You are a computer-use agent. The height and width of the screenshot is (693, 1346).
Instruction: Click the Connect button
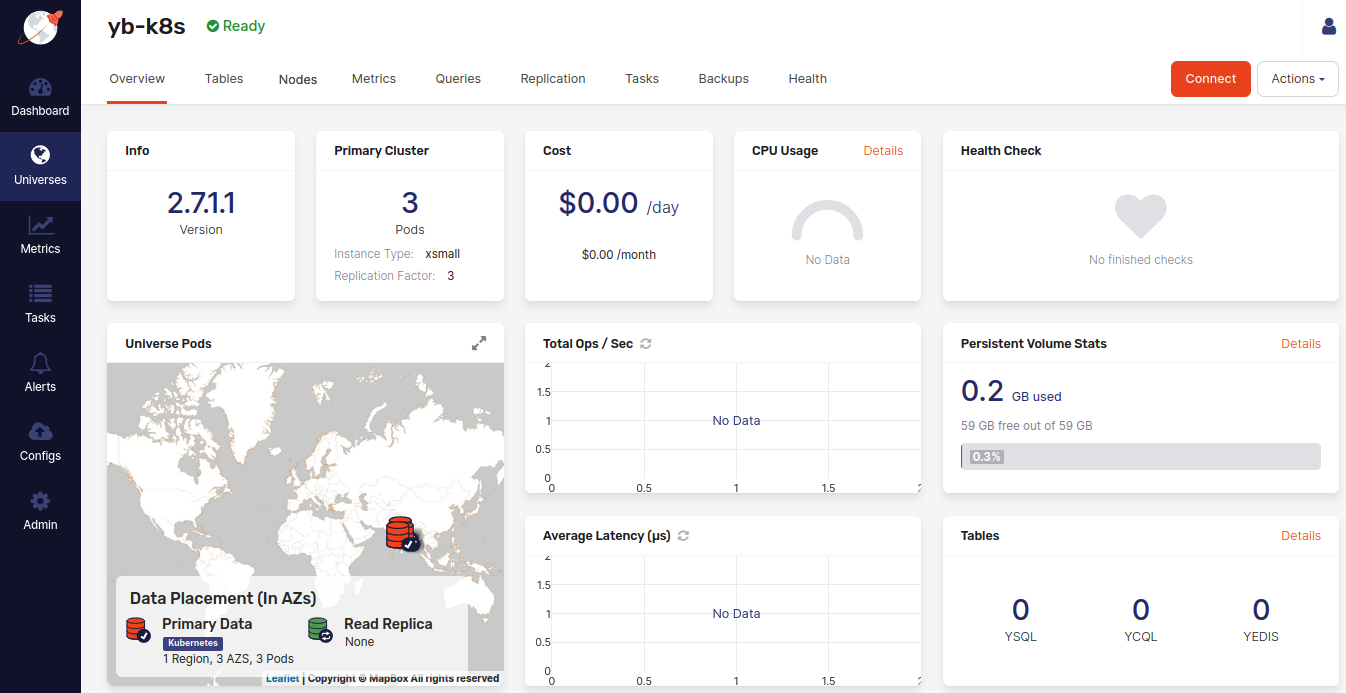[1210, 79]
